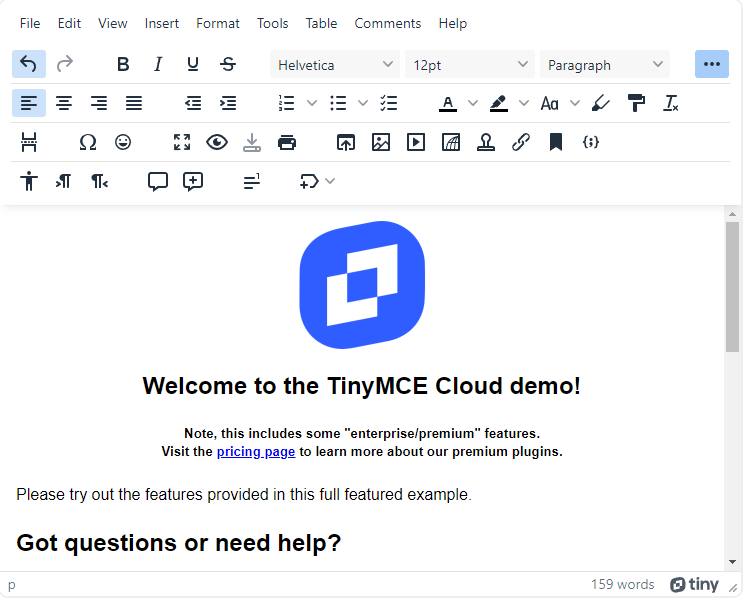Open the 12pt font size dropdown
The width and height of the screenshot is (747, 601).
(470, 64)
